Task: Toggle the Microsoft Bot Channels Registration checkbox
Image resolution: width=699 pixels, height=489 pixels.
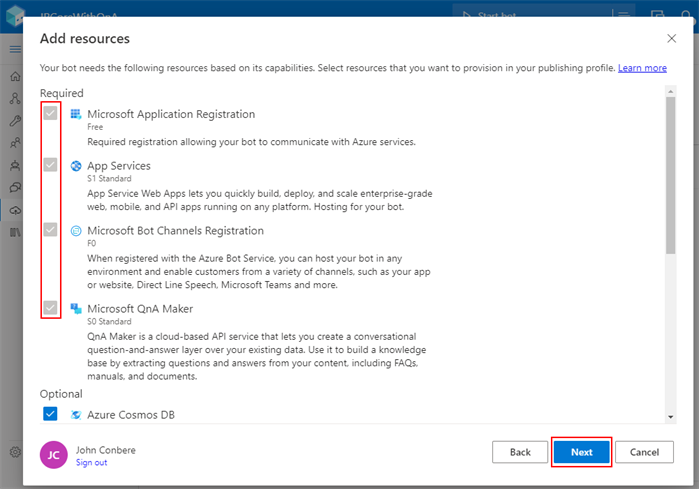Action: point(50,230)
